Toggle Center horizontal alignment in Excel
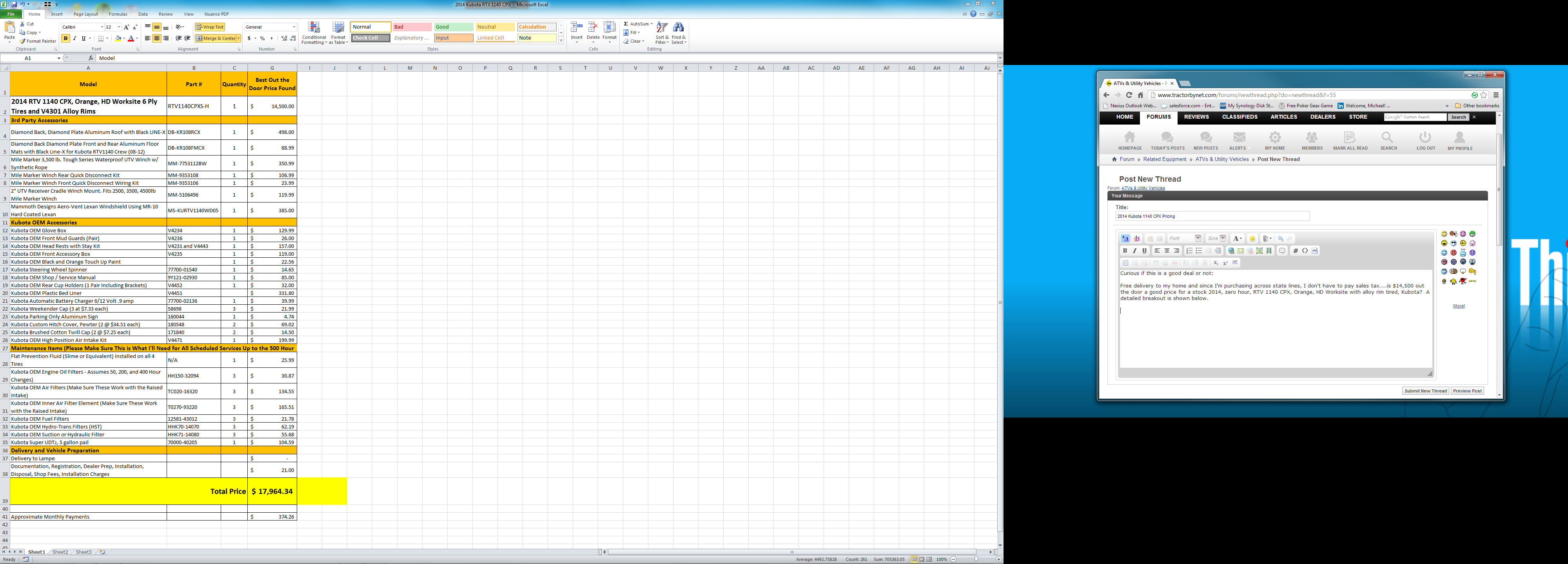 156,38
